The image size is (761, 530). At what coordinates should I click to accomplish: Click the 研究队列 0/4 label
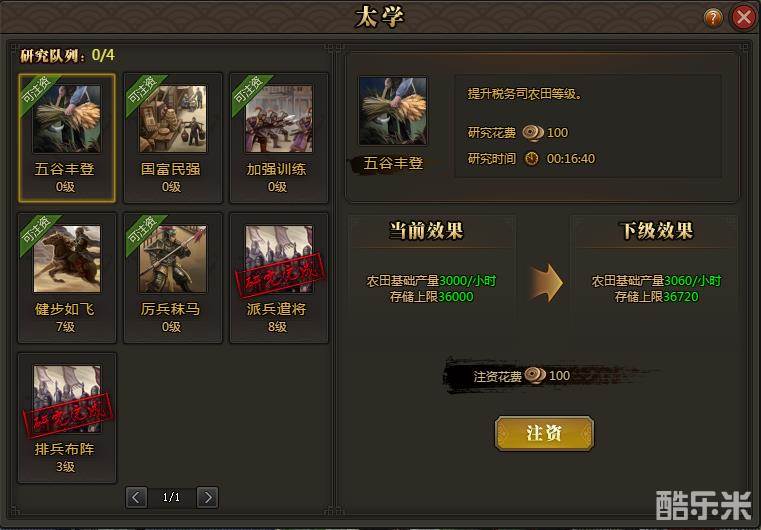click(67, 55)
